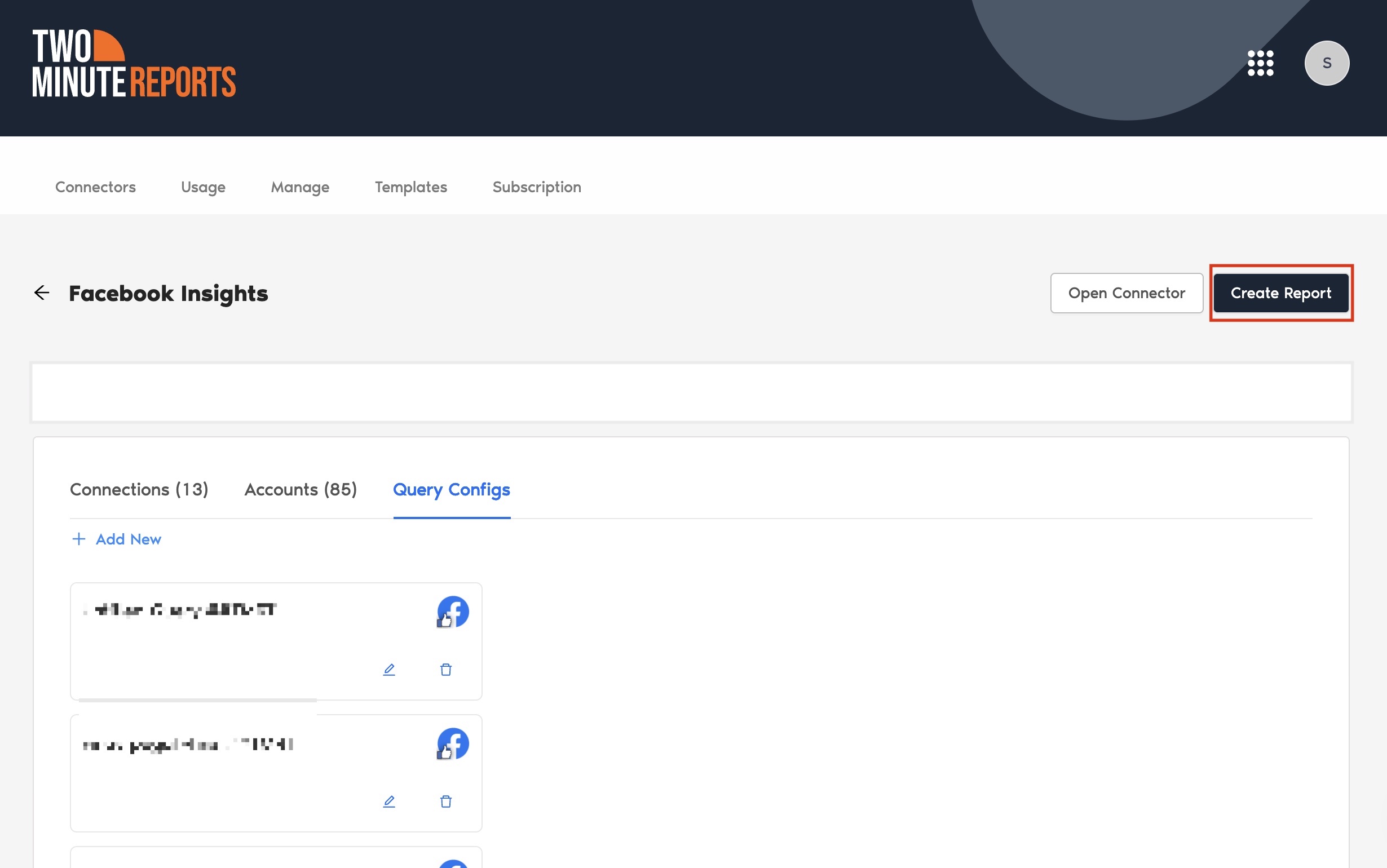Open the Templates menu
The image size is (1387, 868).
(411, 187)
